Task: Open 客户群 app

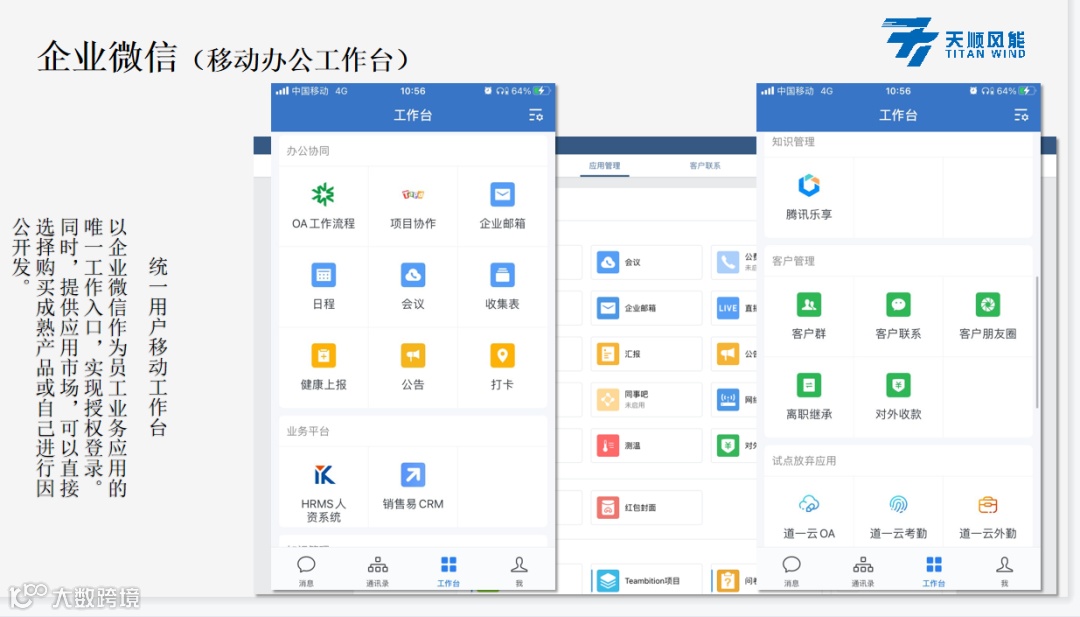Action: tap(809, 316)
